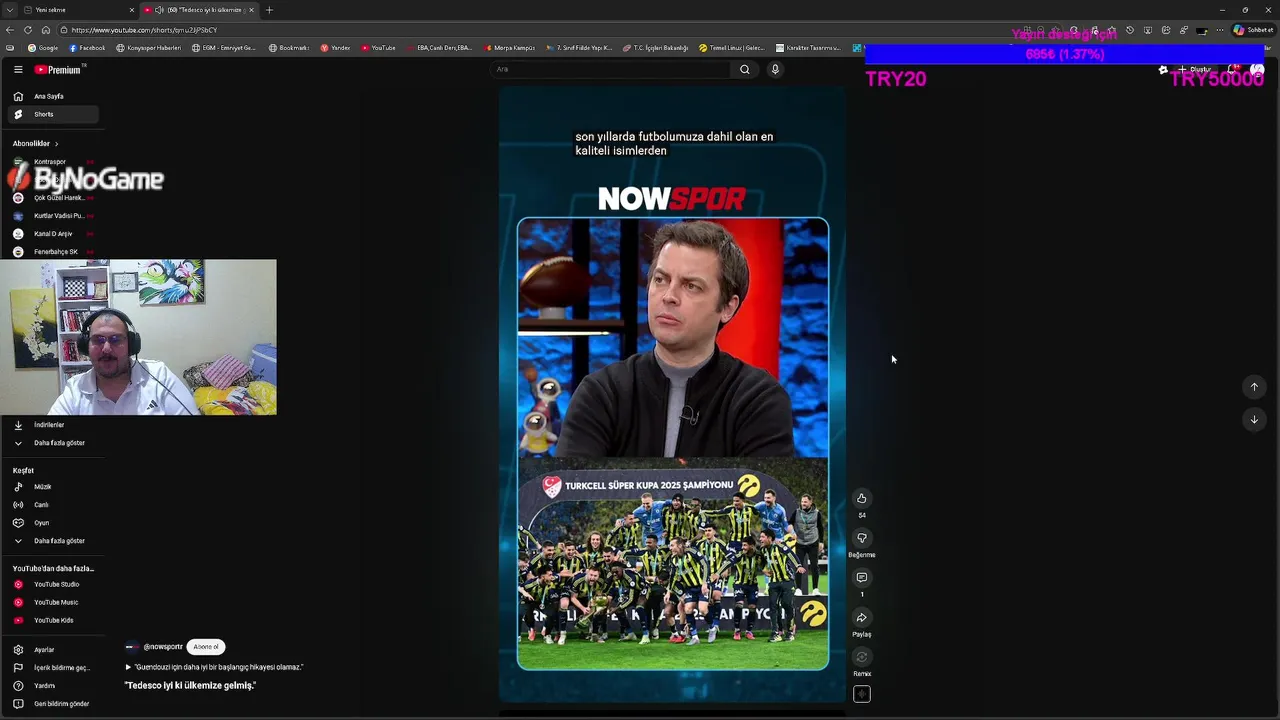
Task: Click the Remix icon
Action: [861, 657]
